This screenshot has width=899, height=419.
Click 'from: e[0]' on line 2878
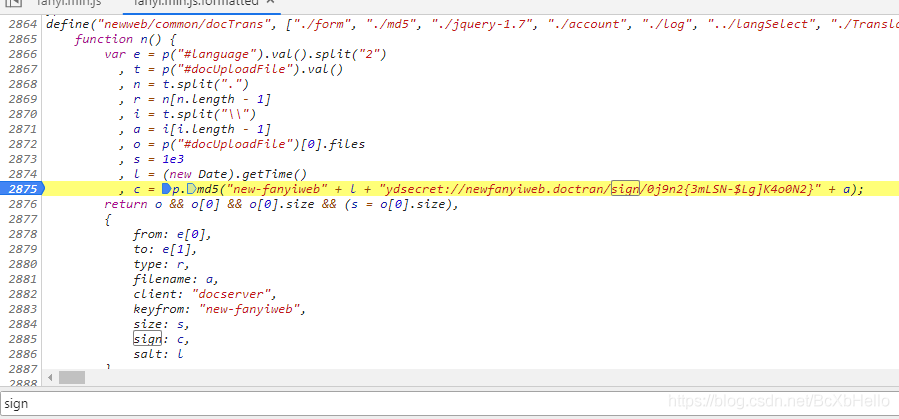pyautogui.click(x=168, y=234)
